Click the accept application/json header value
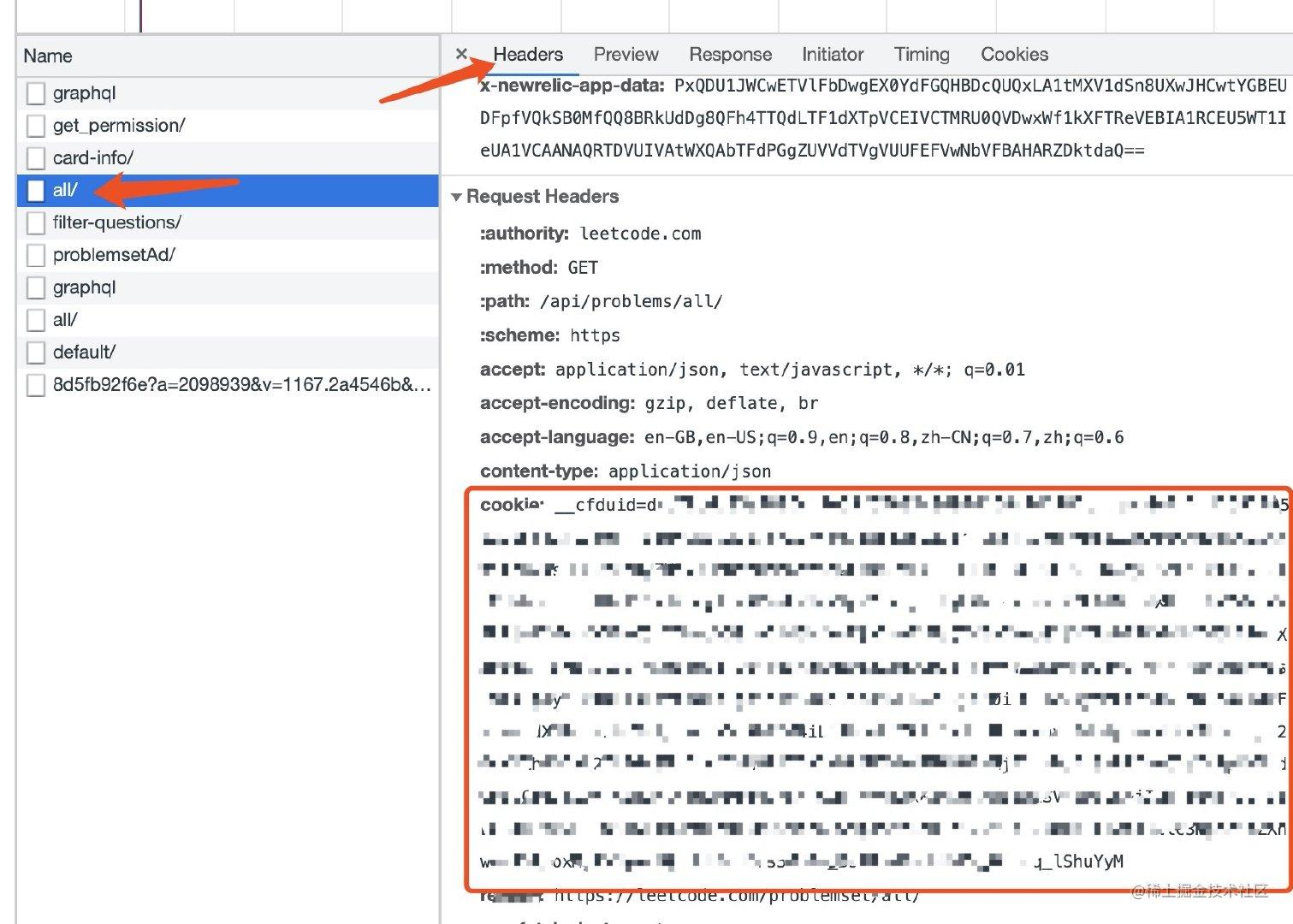This screenshot has height=924, width=1293. (x=790, y=370)
